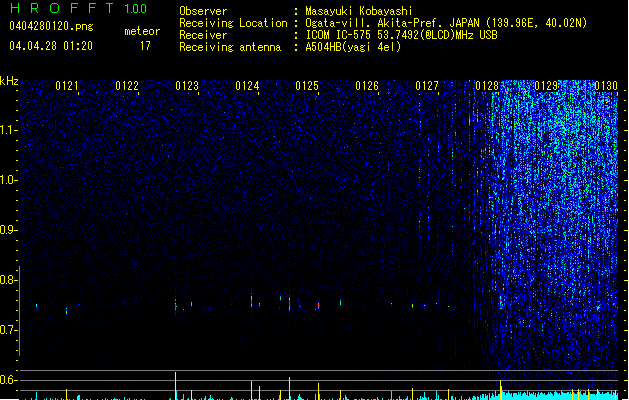The height and width of the screenshot is (400, 629).
Task: Select the file name 0404280120.png
Action: pyautogui.click(x=51, y=26)
